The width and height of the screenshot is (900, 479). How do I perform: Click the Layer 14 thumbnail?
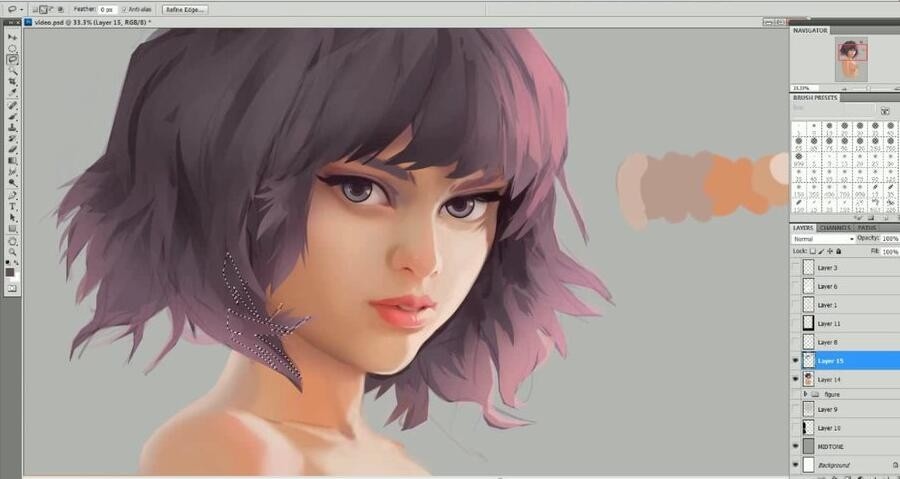click(x=808, y=379)
